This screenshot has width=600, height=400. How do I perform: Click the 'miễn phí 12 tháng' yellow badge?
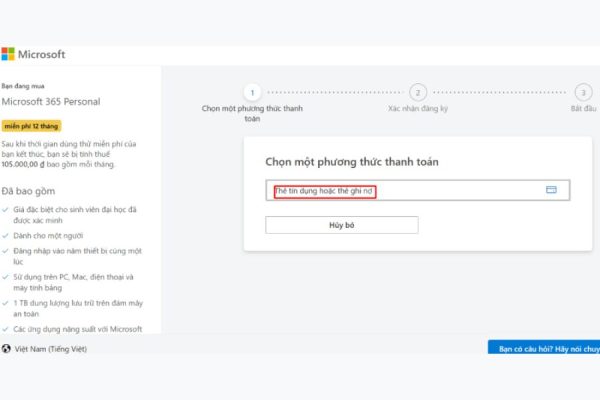point(29,127)
